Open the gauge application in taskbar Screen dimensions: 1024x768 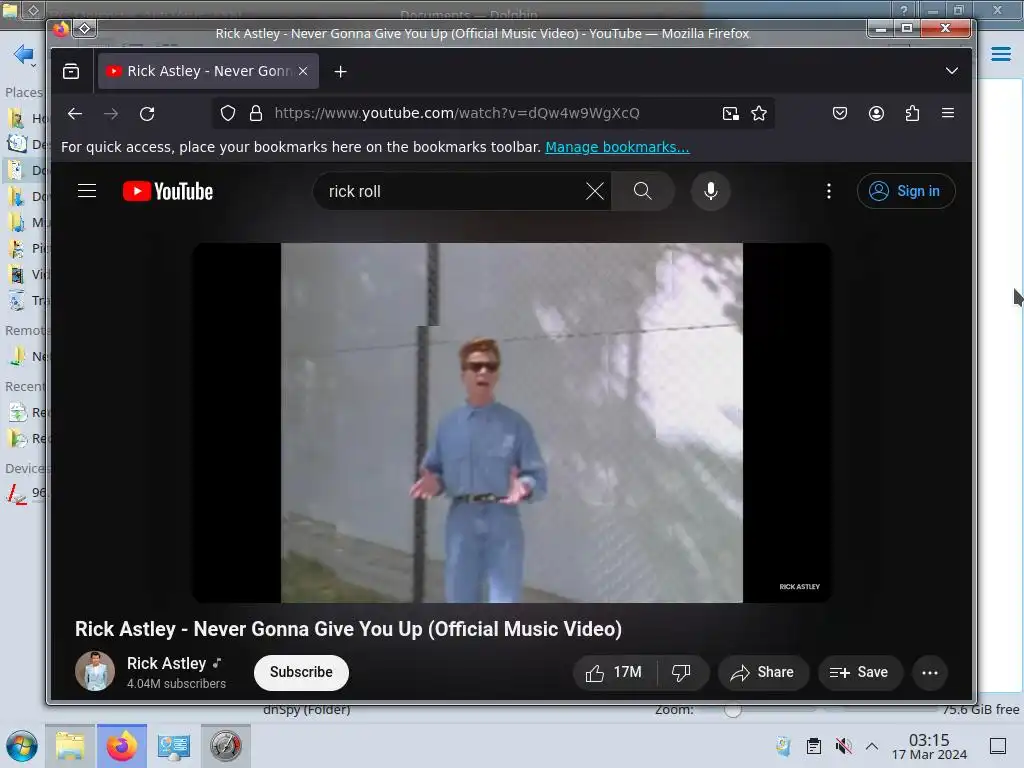[x=225, y=746]
